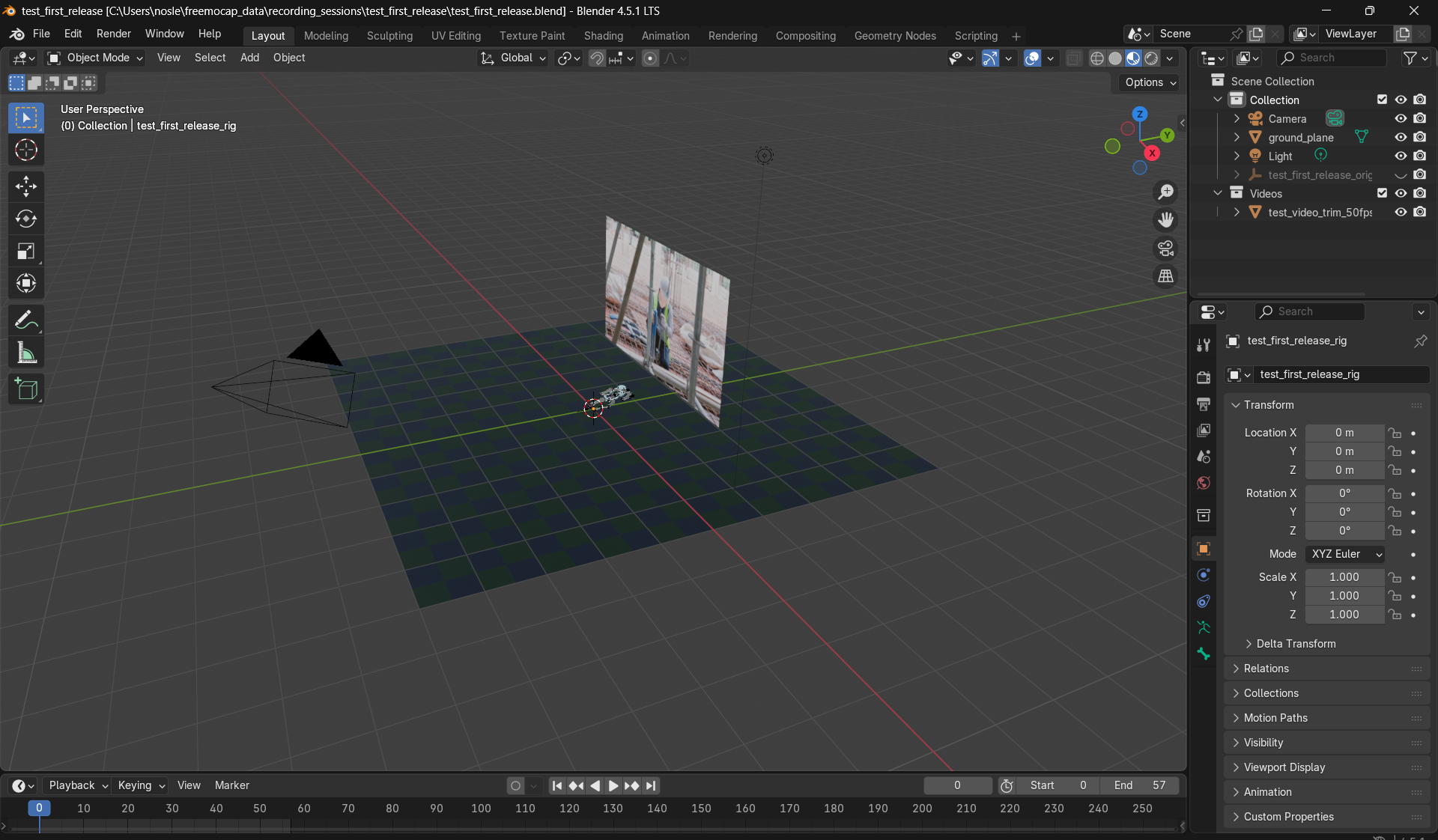
Task: Switch to the Geometry Nodes workspace tab
Action: coord(895,36)
